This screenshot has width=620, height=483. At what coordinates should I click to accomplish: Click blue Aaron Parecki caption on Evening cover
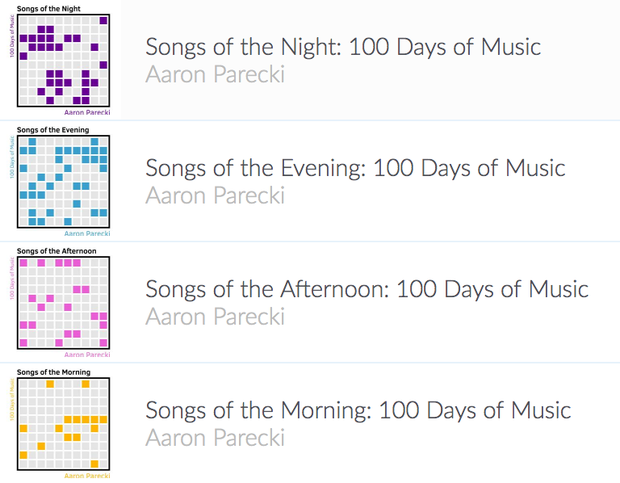(x=87, y=234)
